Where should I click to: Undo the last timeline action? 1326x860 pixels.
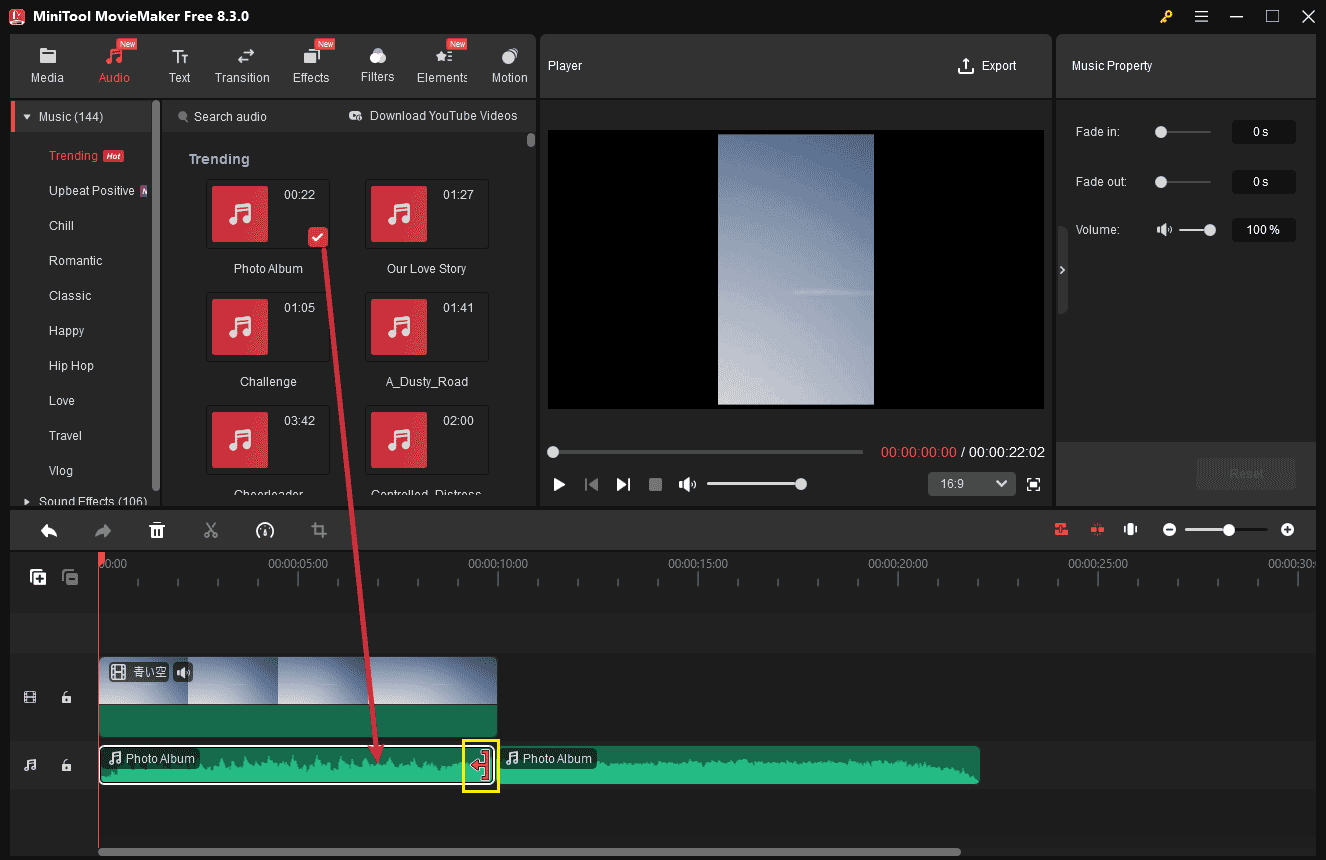click(49, 530)
